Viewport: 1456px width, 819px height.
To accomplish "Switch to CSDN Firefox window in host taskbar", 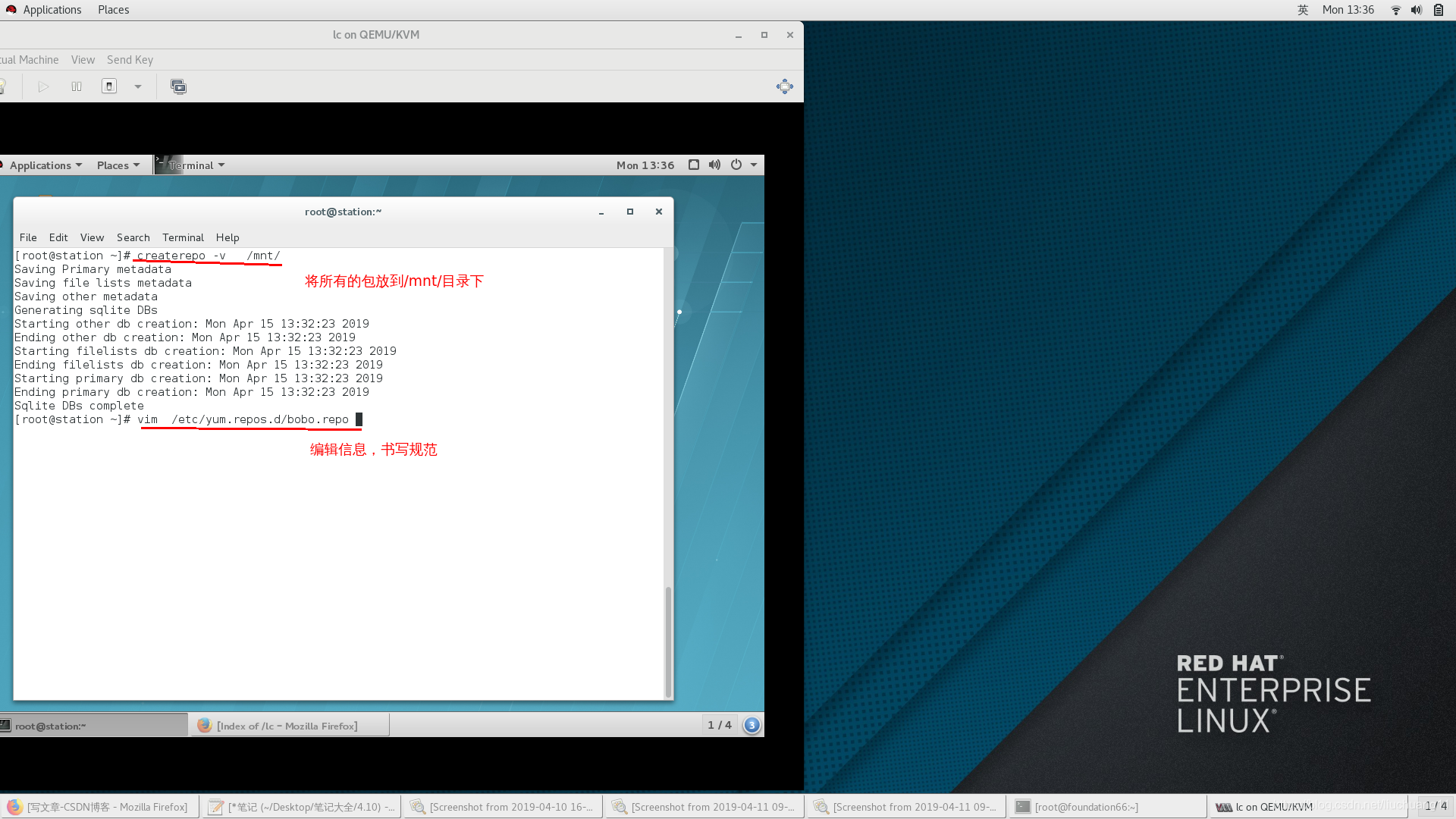I will [x=100, y=807].
